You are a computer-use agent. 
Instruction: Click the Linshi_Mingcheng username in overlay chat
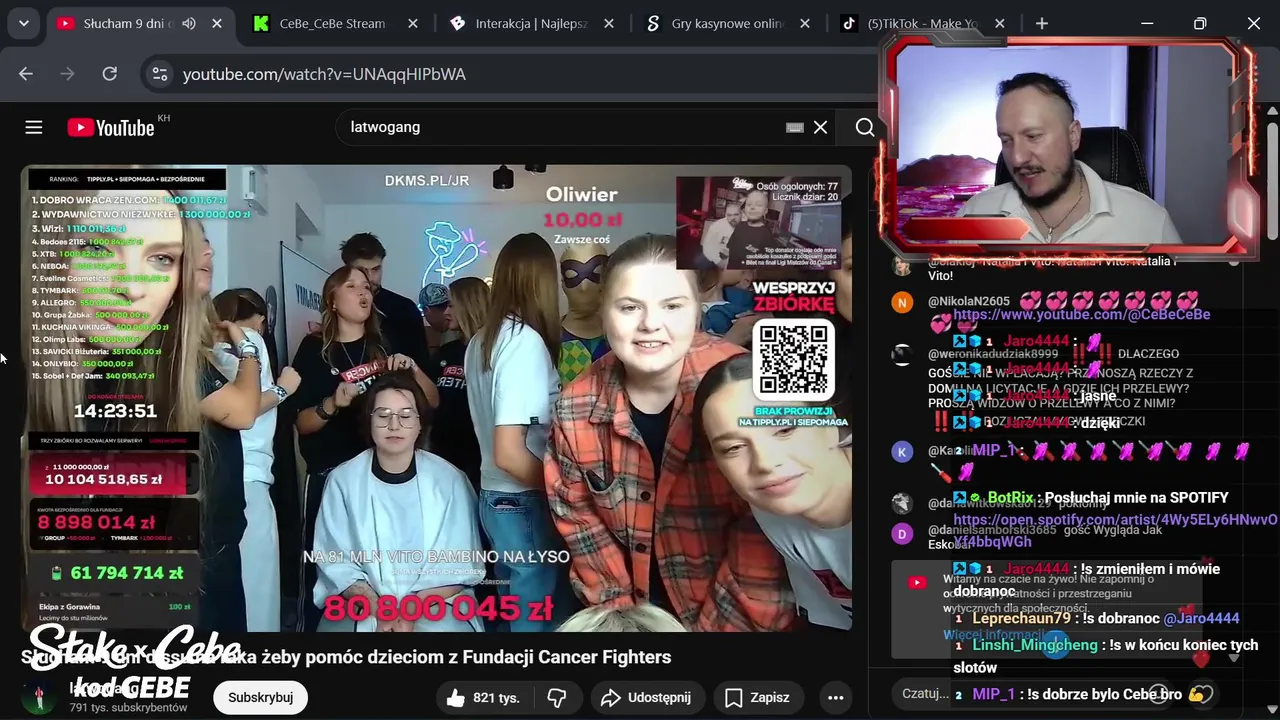tap(1034, 645)
